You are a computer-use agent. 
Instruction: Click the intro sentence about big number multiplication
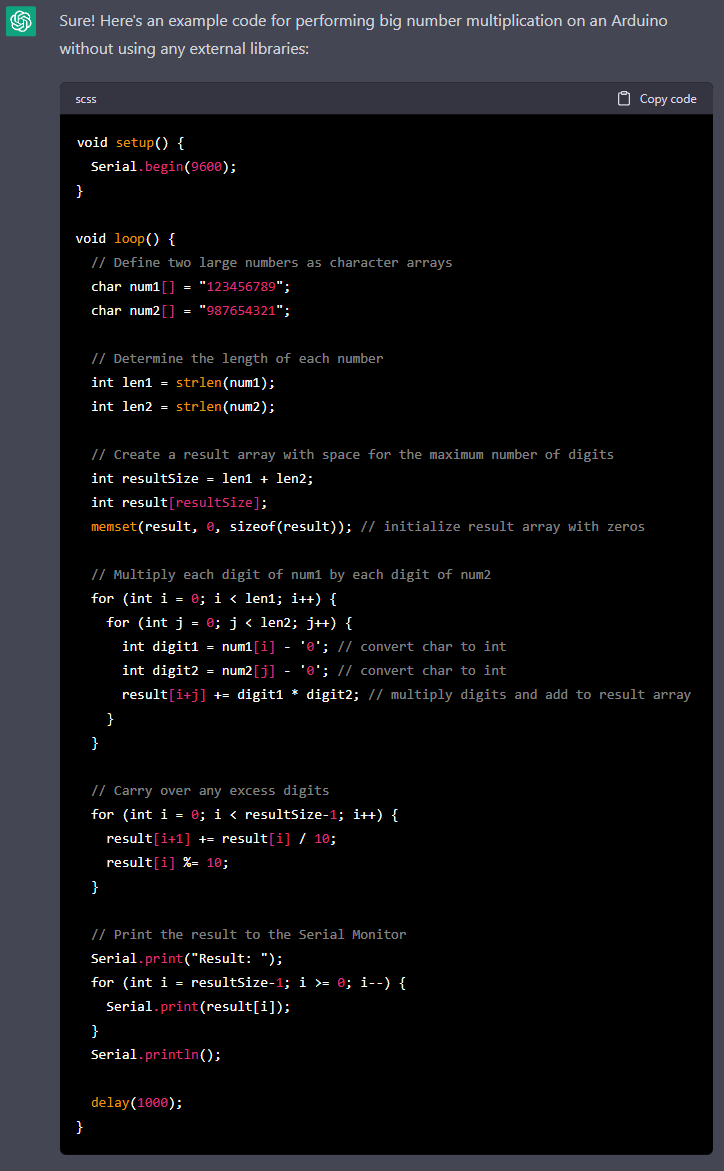(x=363, y=34)
